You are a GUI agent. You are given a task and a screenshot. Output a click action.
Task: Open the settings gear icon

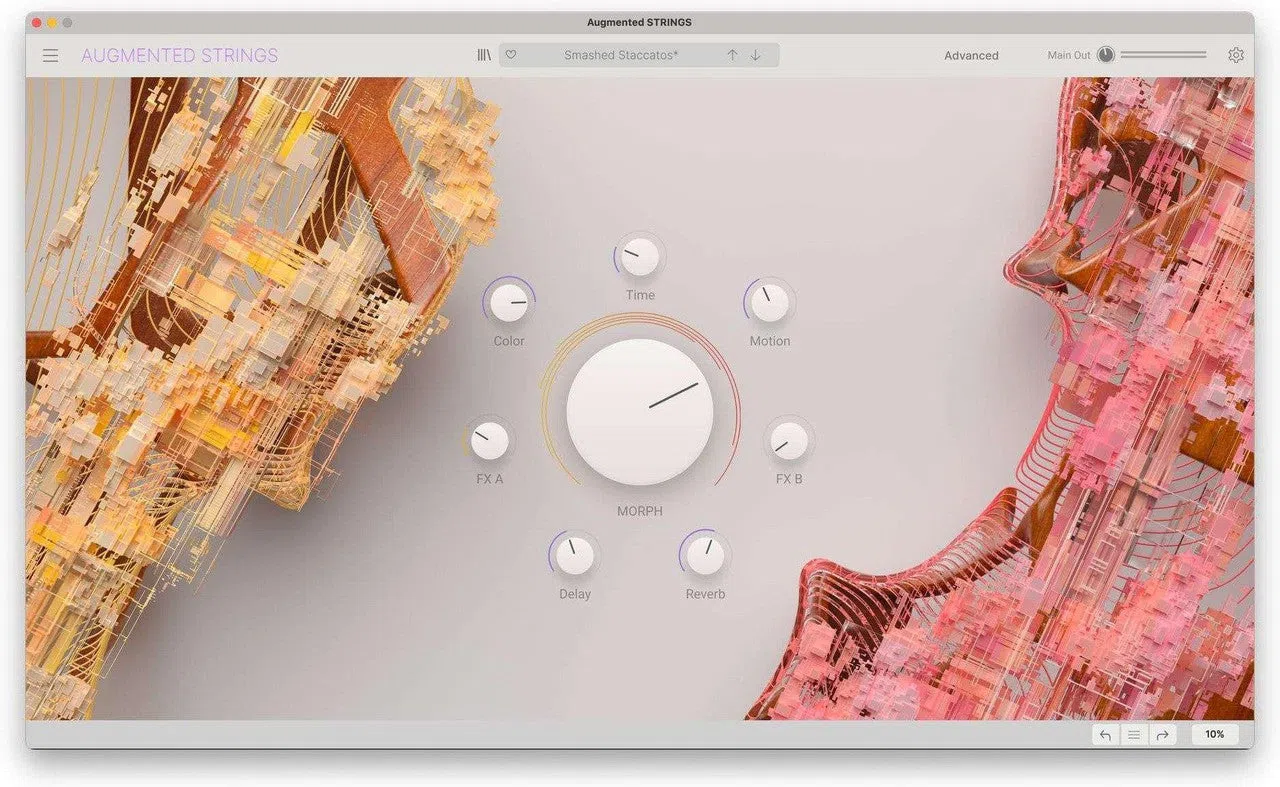1236,55
